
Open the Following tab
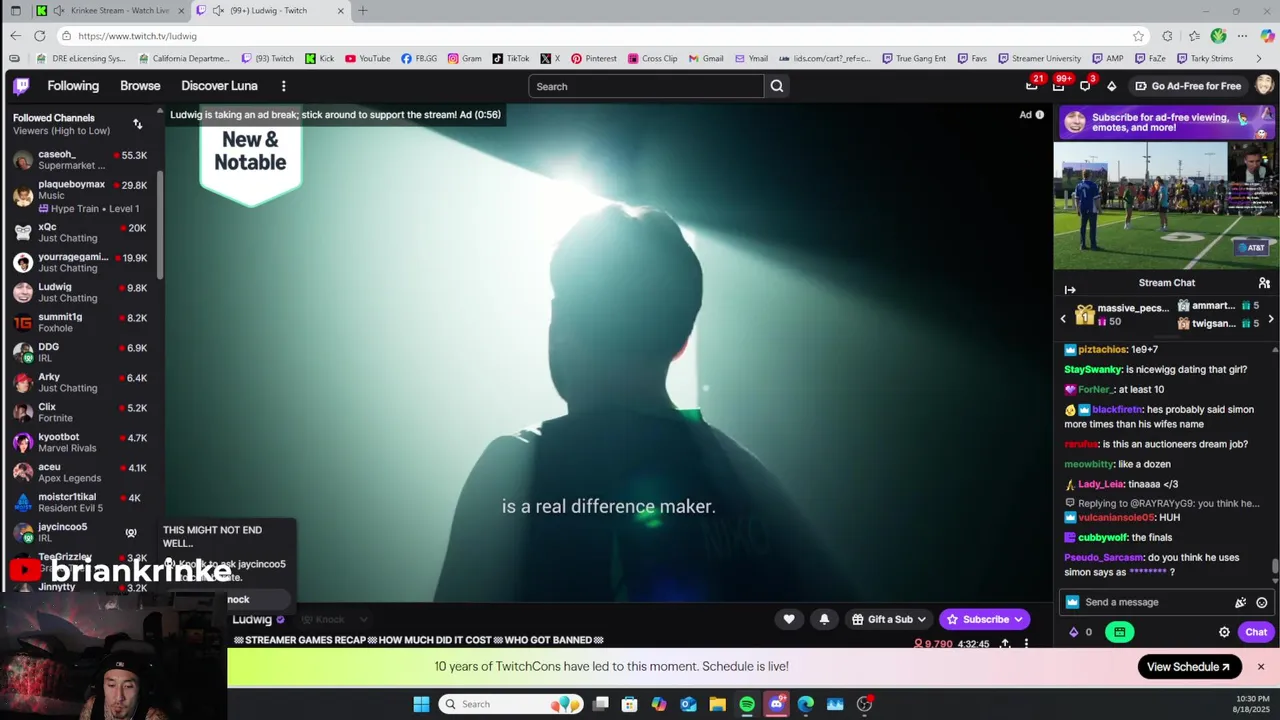(x=73, y=86)
